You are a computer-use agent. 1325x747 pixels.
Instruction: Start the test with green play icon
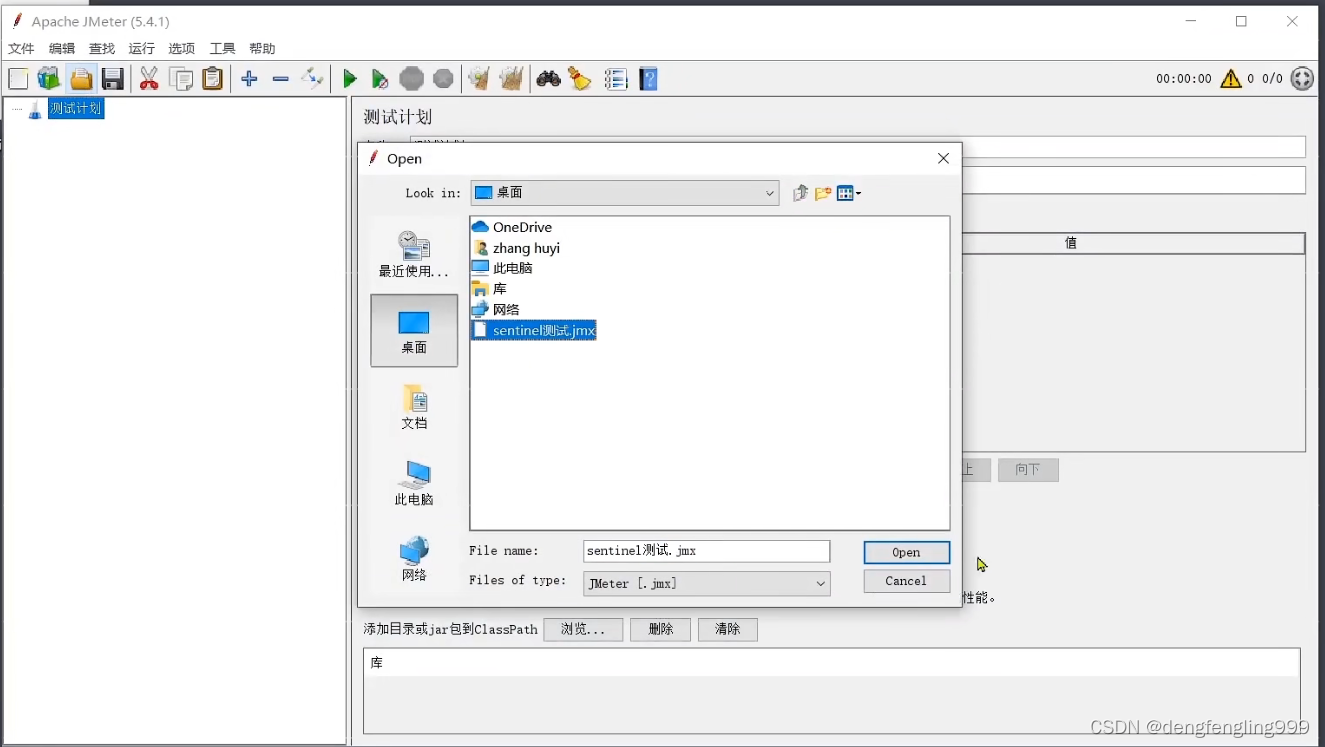349,79
